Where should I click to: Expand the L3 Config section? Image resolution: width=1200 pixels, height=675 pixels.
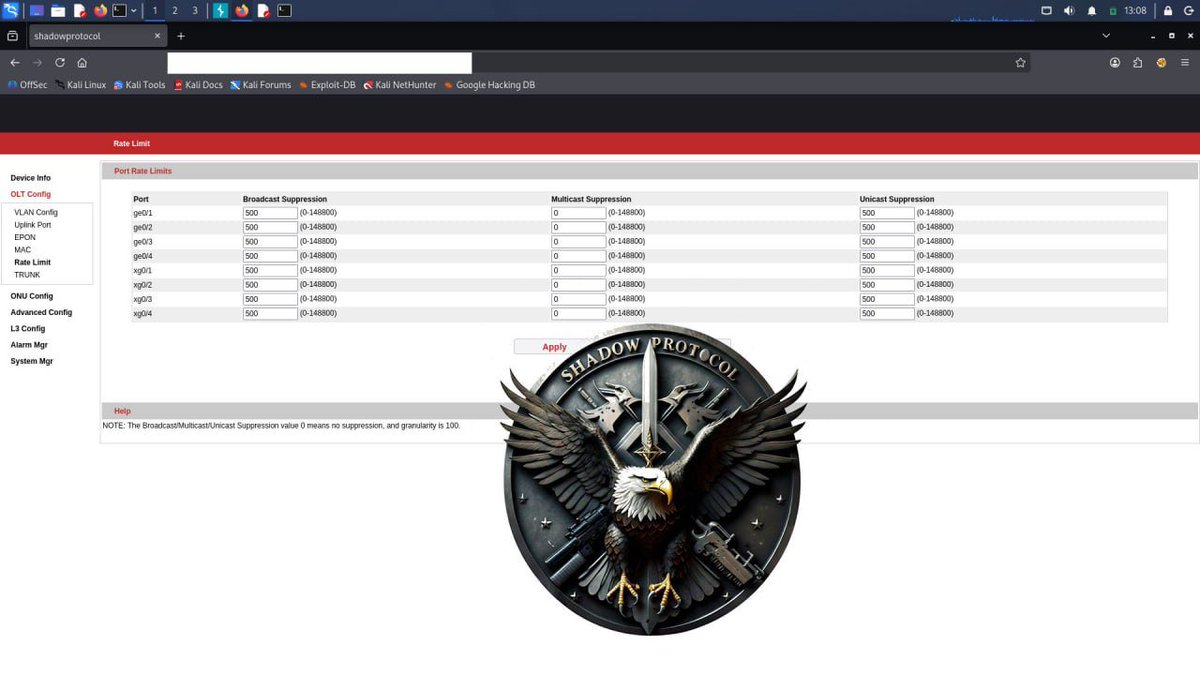point(28,328)
